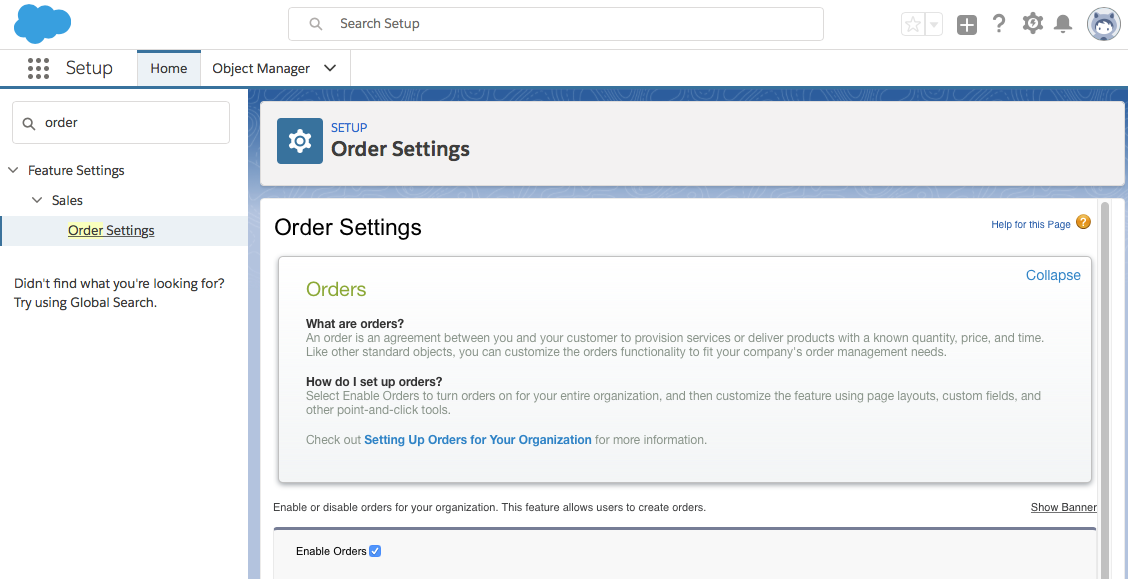
Task: Open the global actions plus icon
Action: (966, 25)
